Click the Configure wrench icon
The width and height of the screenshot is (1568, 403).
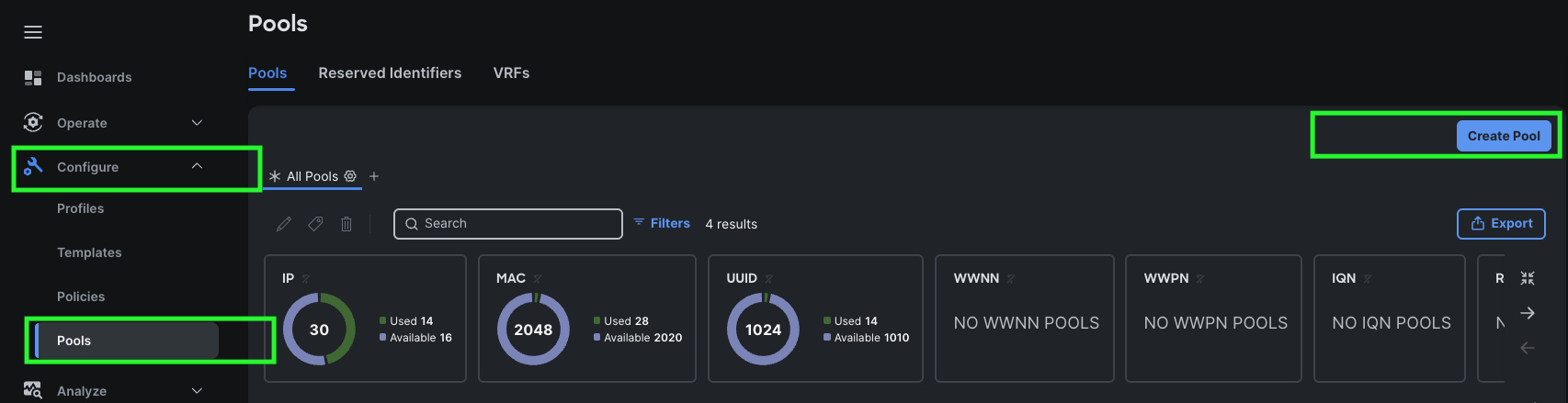33,166
